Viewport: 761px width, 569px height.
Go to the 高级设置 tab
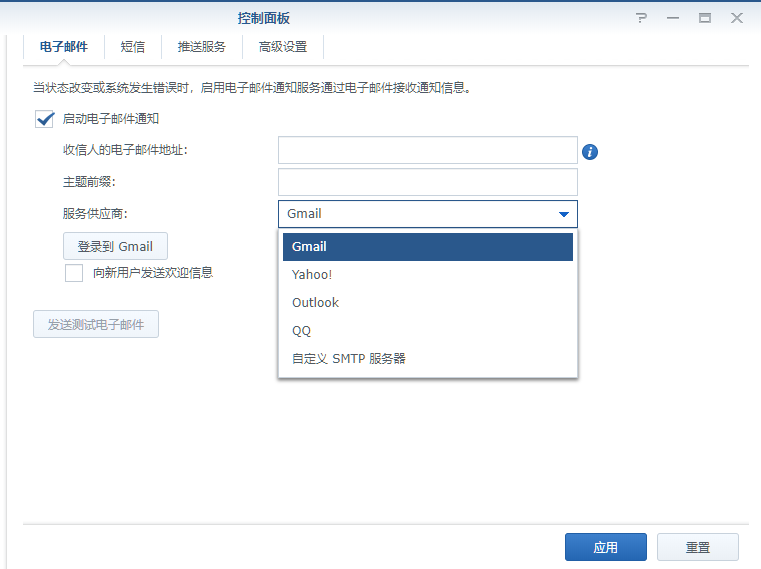click(x=282, y=47)
